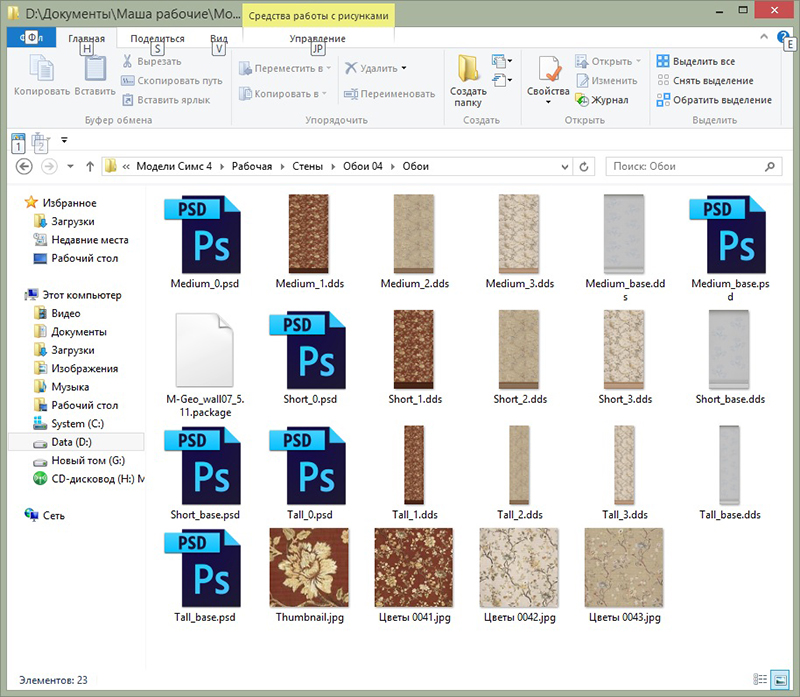Open the new item dropdown icon
Image resolution: width=800 pixels, height=697 pixels.
[x=502, y=61]
